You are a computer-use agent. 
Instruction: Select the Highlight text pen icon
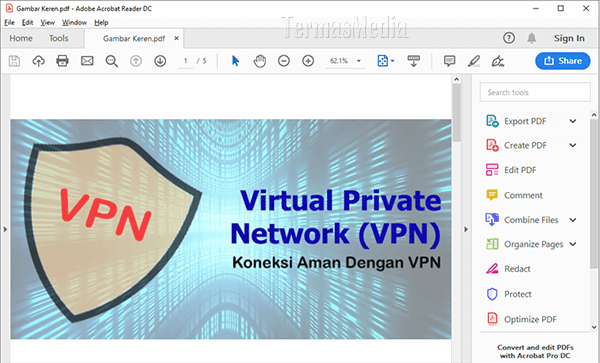(x=474, y=61)
